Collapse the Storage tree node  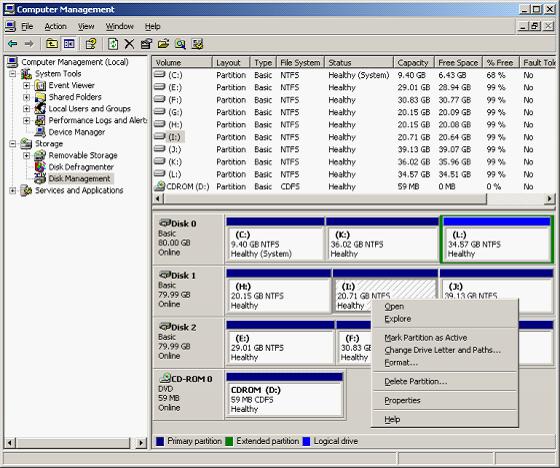[13, 144]
